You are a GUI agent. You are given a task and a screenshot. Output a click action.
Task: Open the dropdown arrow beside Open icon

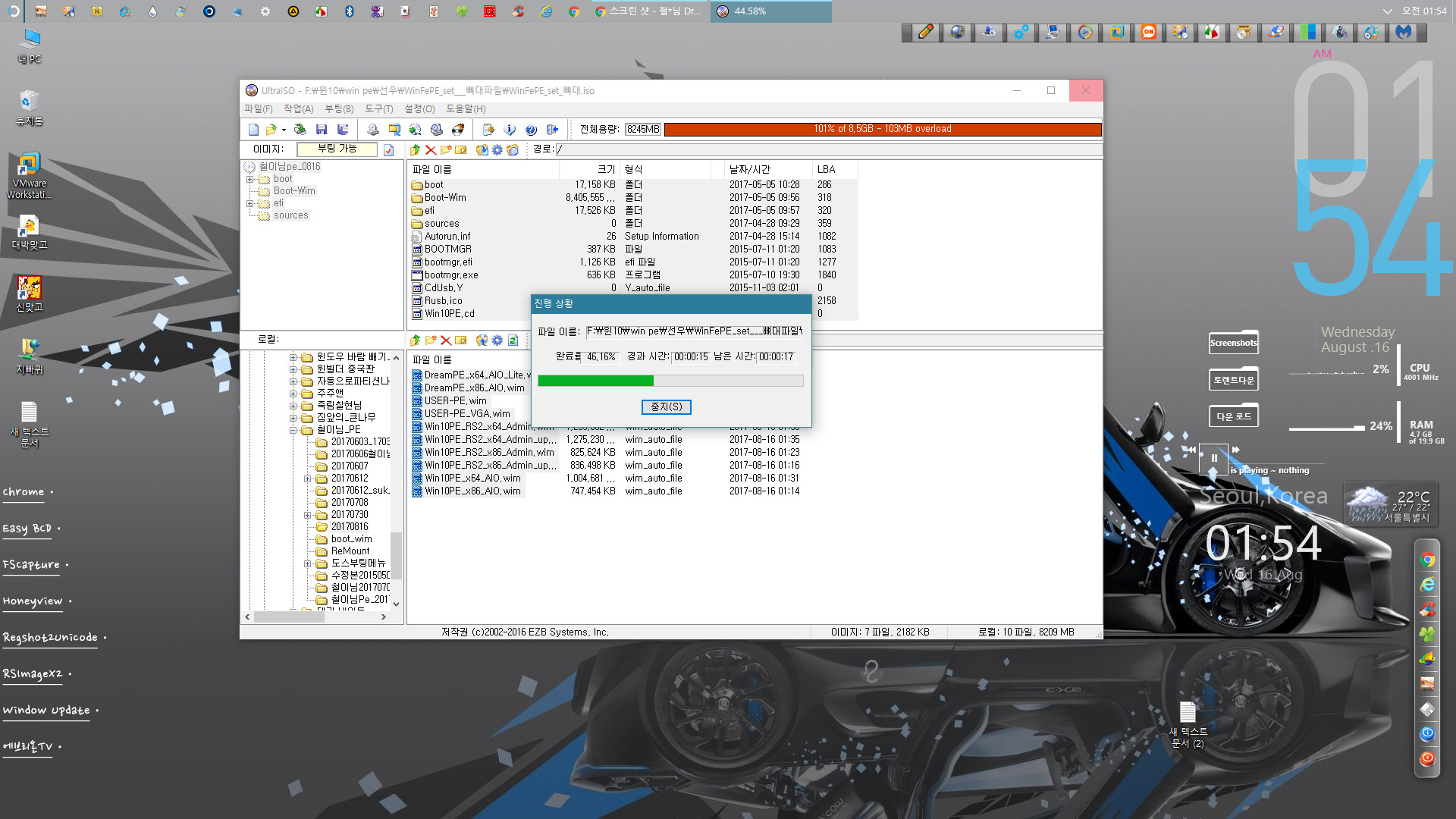coord(284,130)
